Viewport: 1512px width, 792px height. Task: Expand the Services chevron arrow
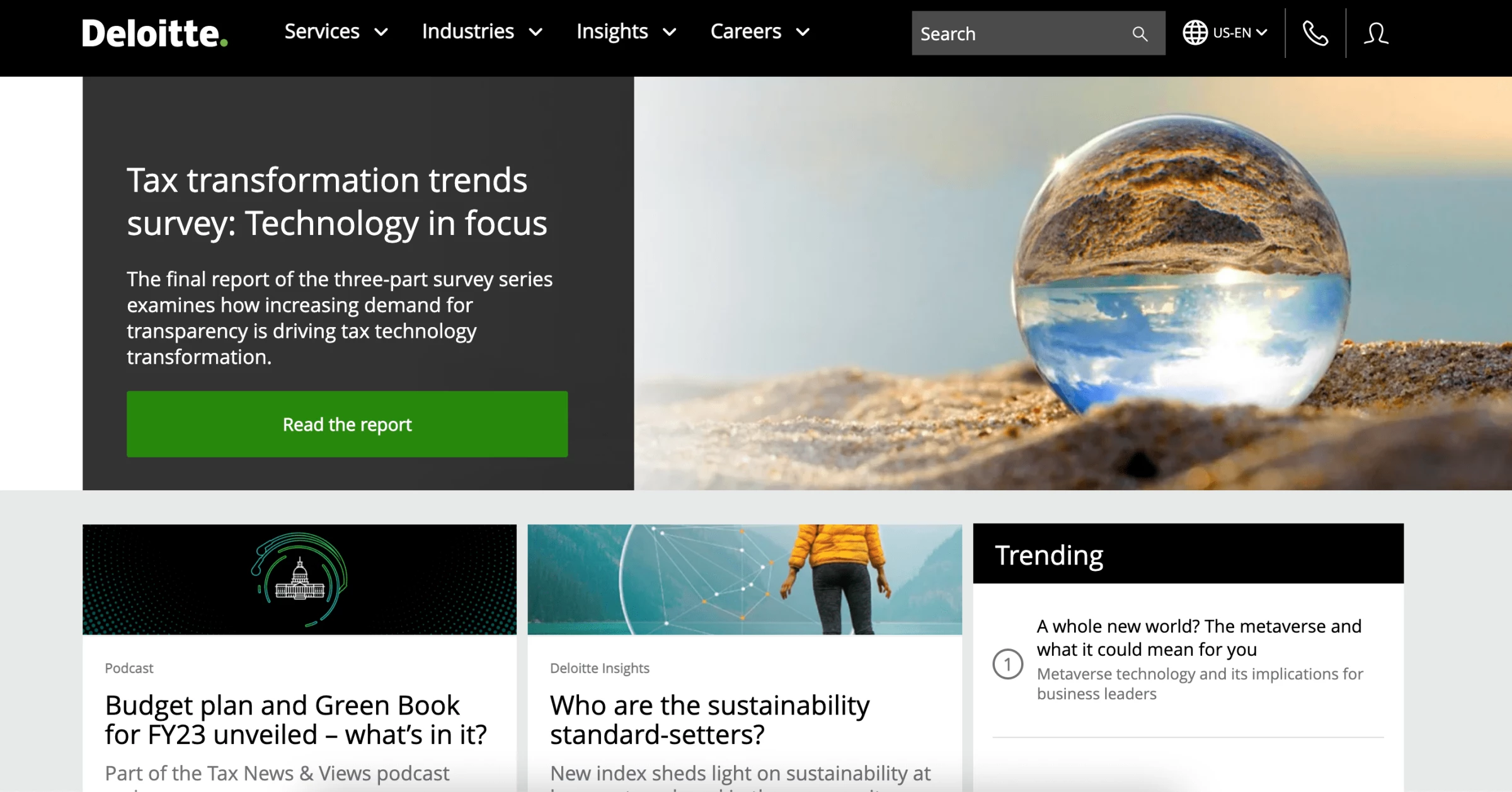(381, 32)
